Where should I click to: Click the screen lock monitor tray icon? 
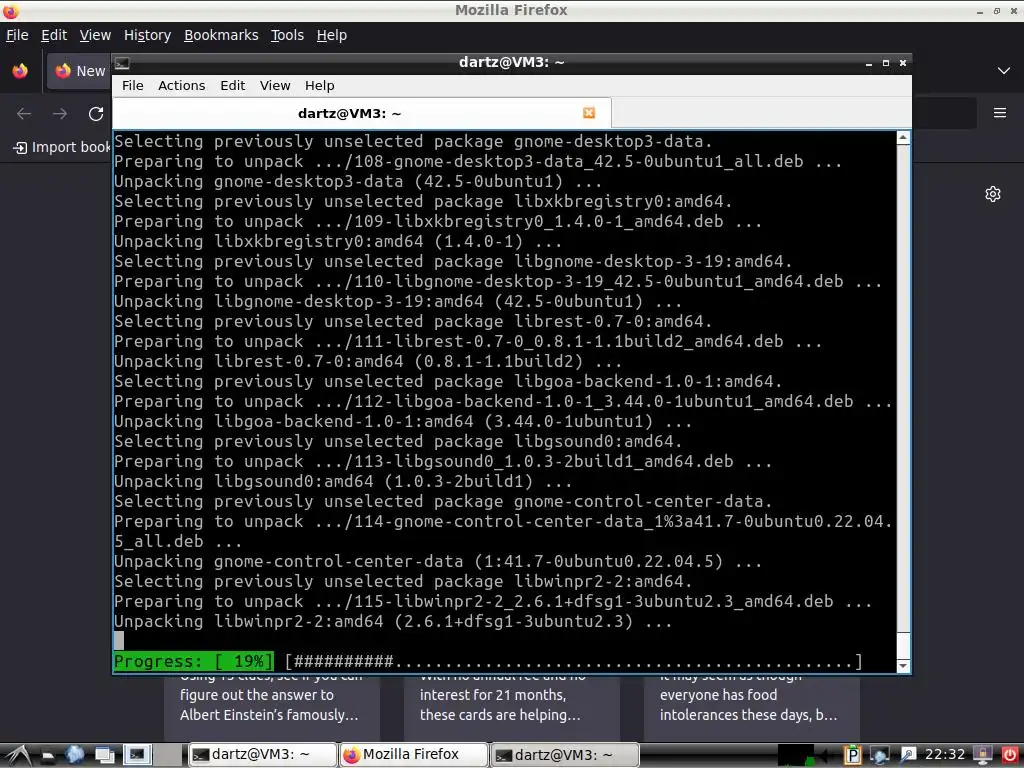click(x=983, y=755)
